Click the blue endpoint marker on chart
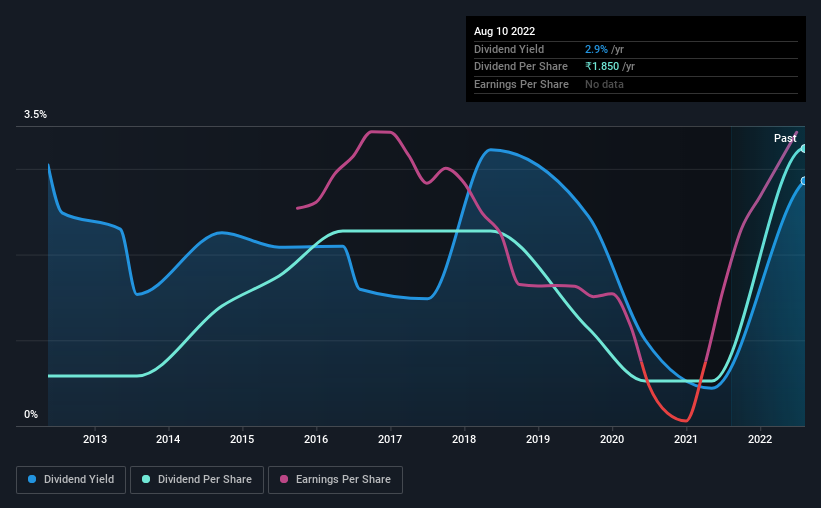 tap(804, 181)
